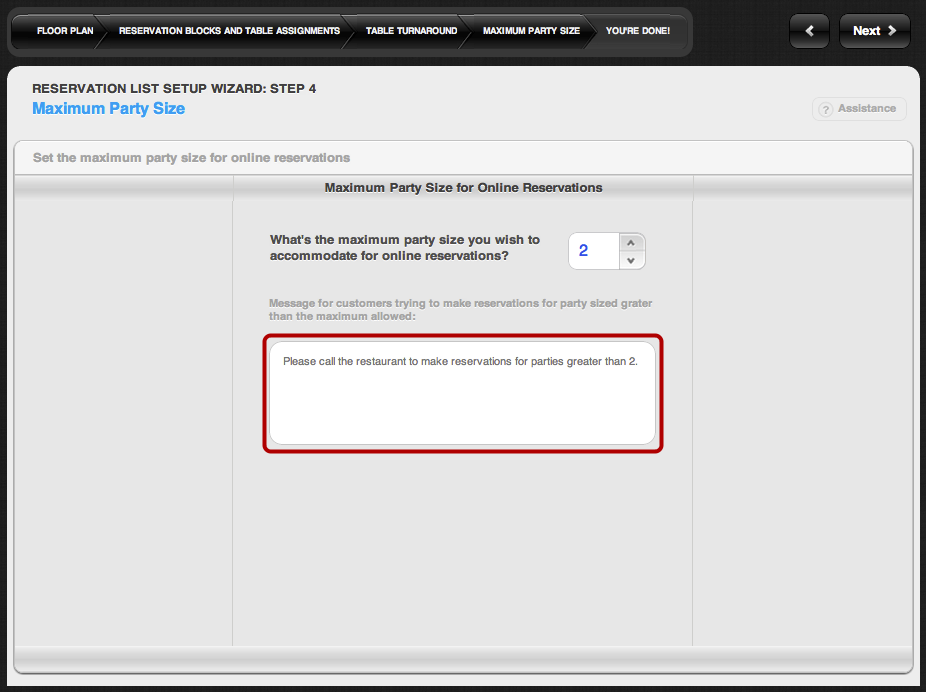Click the Reservation List Setup Wizard title

pos(174,88)
